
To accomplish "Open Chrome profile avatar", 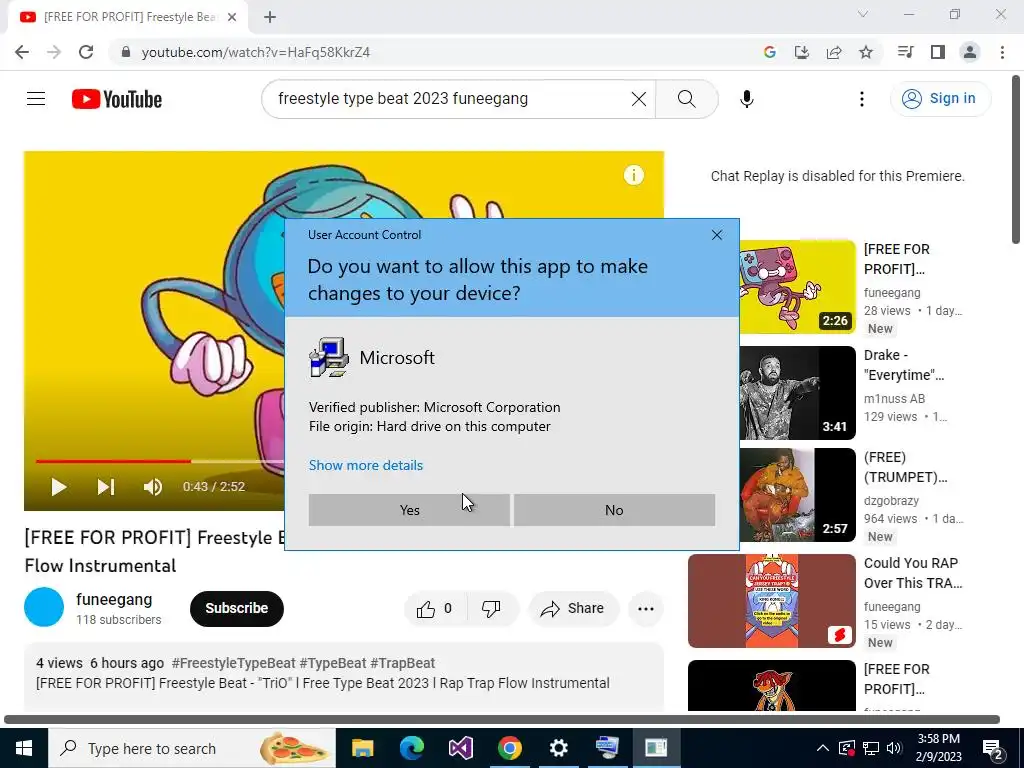I will point(970,52).
